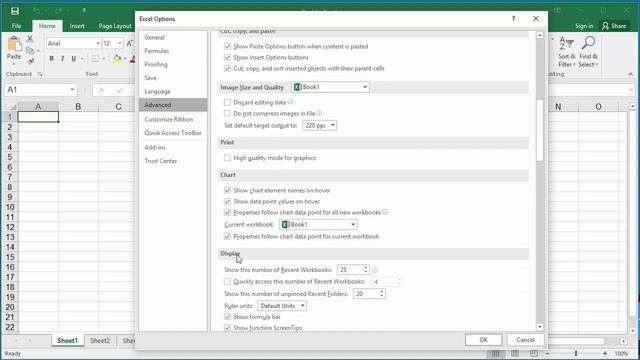This screenshot has height=360, width=640.
Task: Click the Format Painter brush icon
Action: tap(30, 62)
